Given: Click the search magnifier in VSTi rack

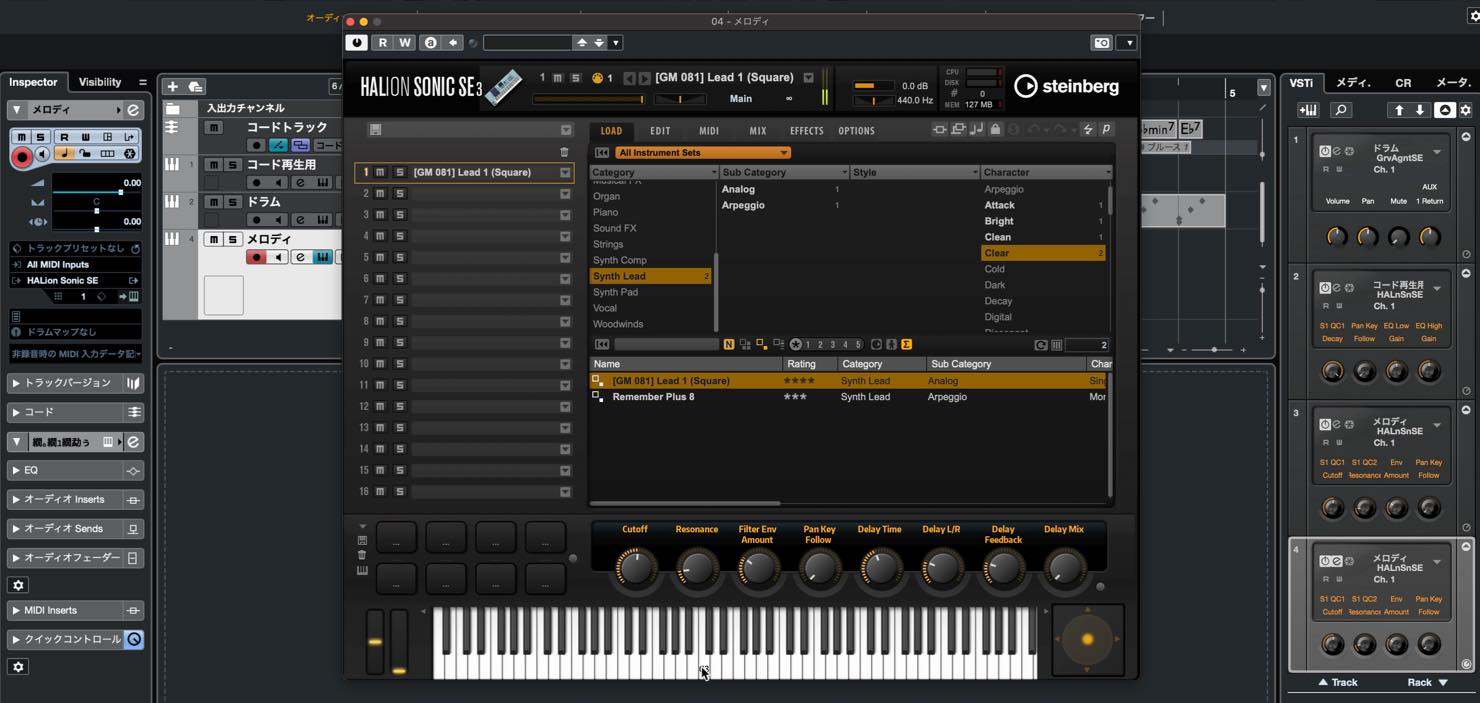Looking at the screenshot, I should [1341, 110].
